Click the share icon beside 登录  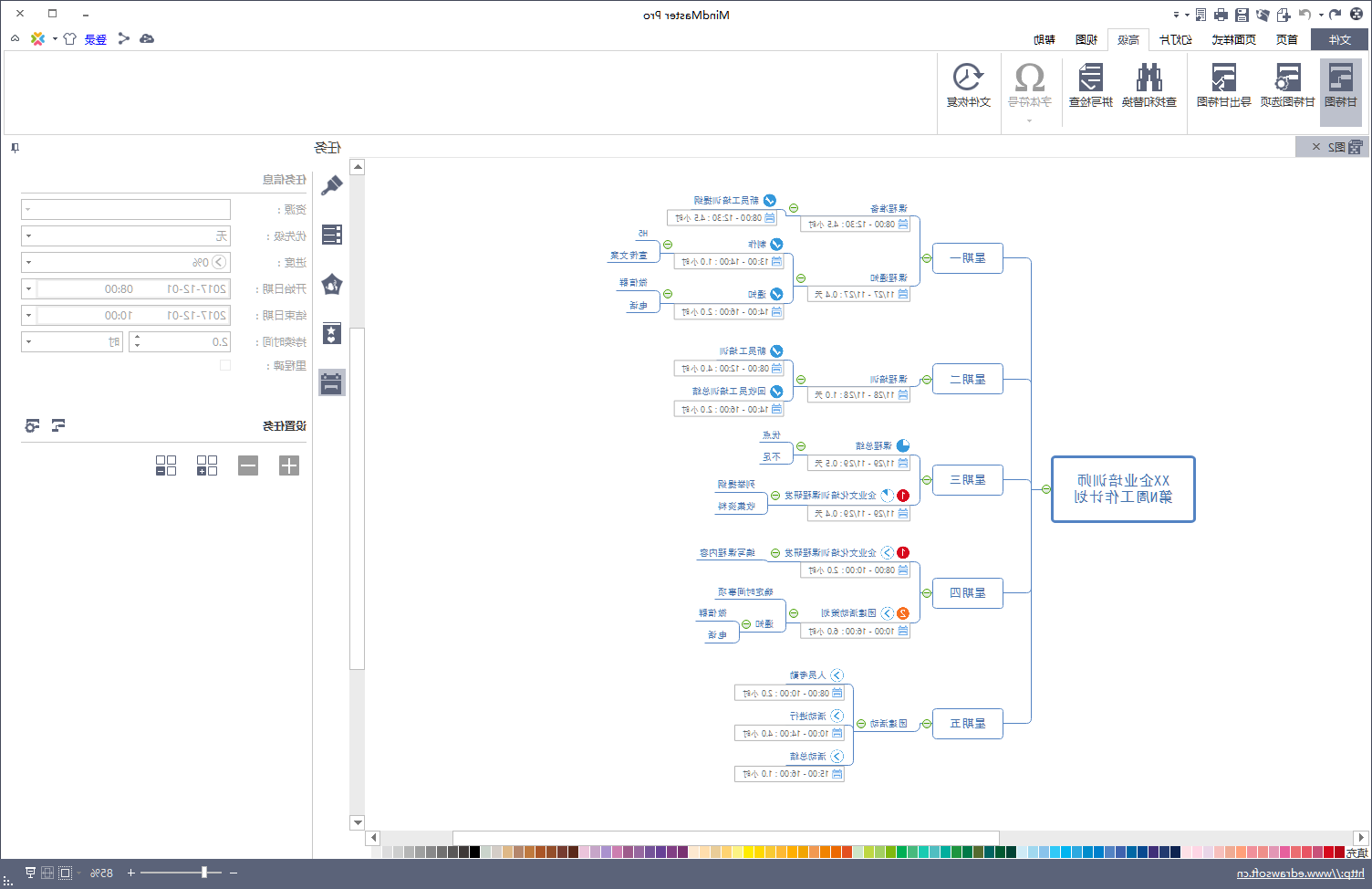click(x=124, y=38)
